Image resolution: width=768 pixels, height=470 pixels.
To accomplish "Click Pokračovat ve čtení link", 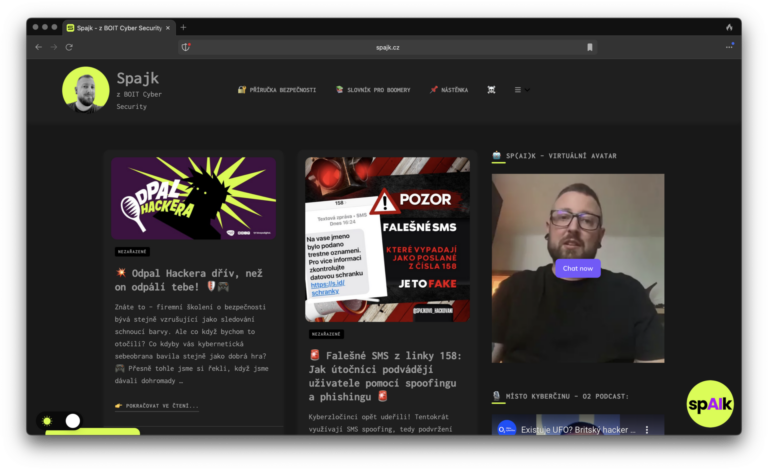I will click(x=157, y=406).
